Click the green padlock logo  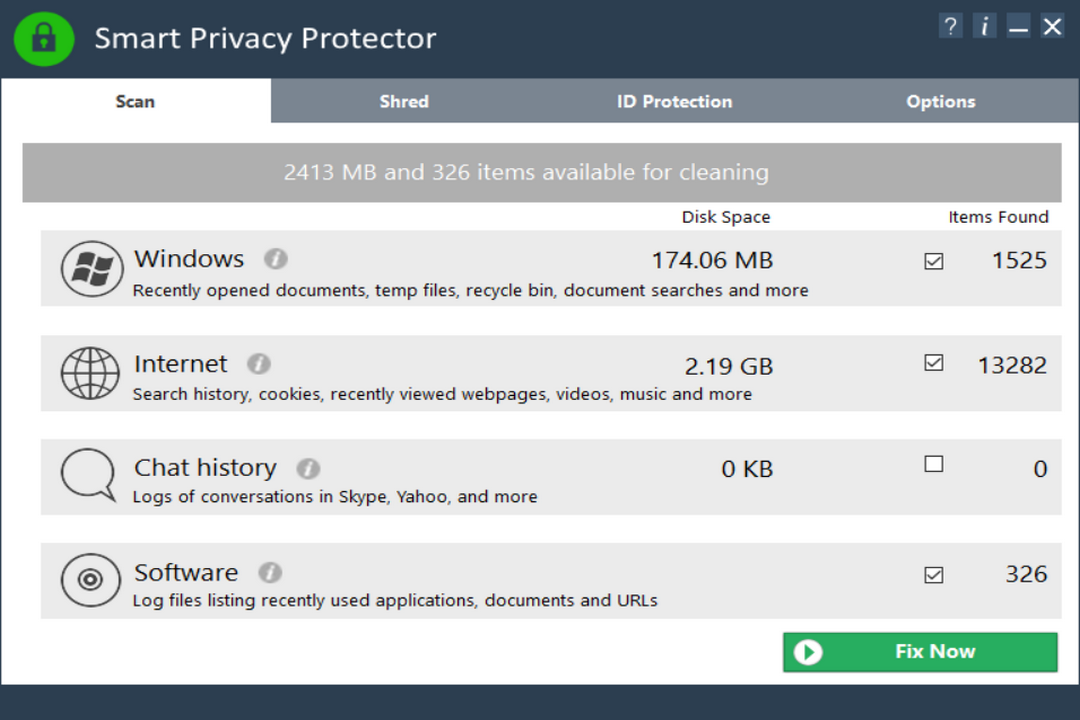43,39
